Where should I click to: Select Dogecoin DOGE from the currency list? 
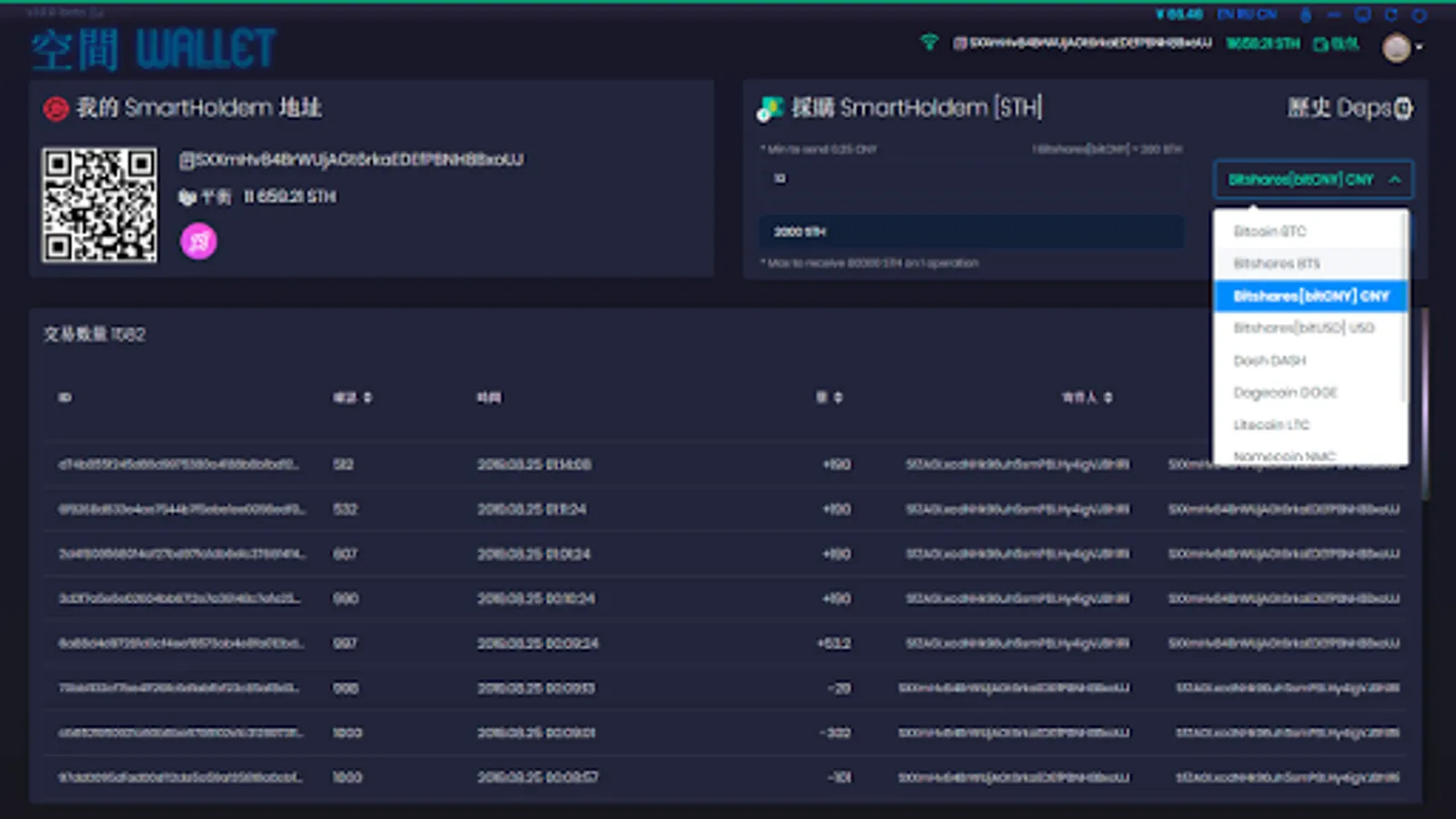coord(1310,393)
